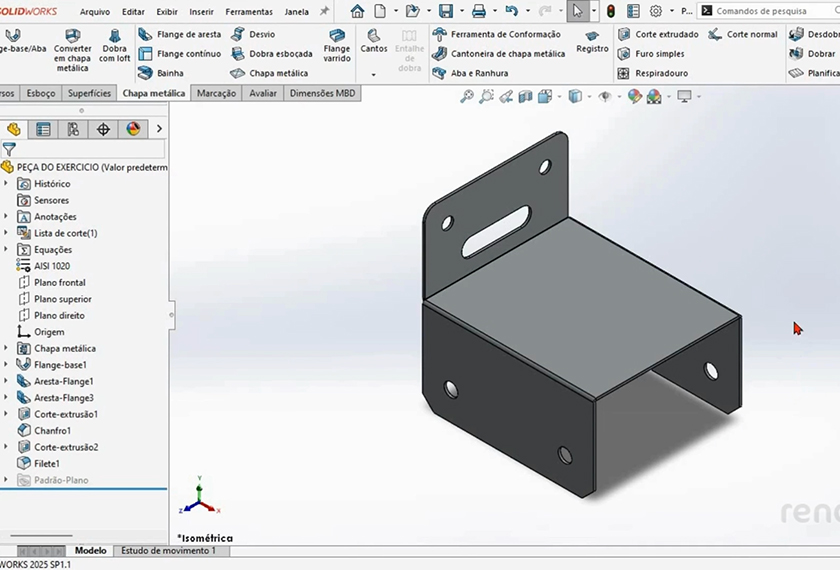The width and height of the screenshot is (840, 570).
Task: Click the Section View icon
Action: tap(525, 97)
